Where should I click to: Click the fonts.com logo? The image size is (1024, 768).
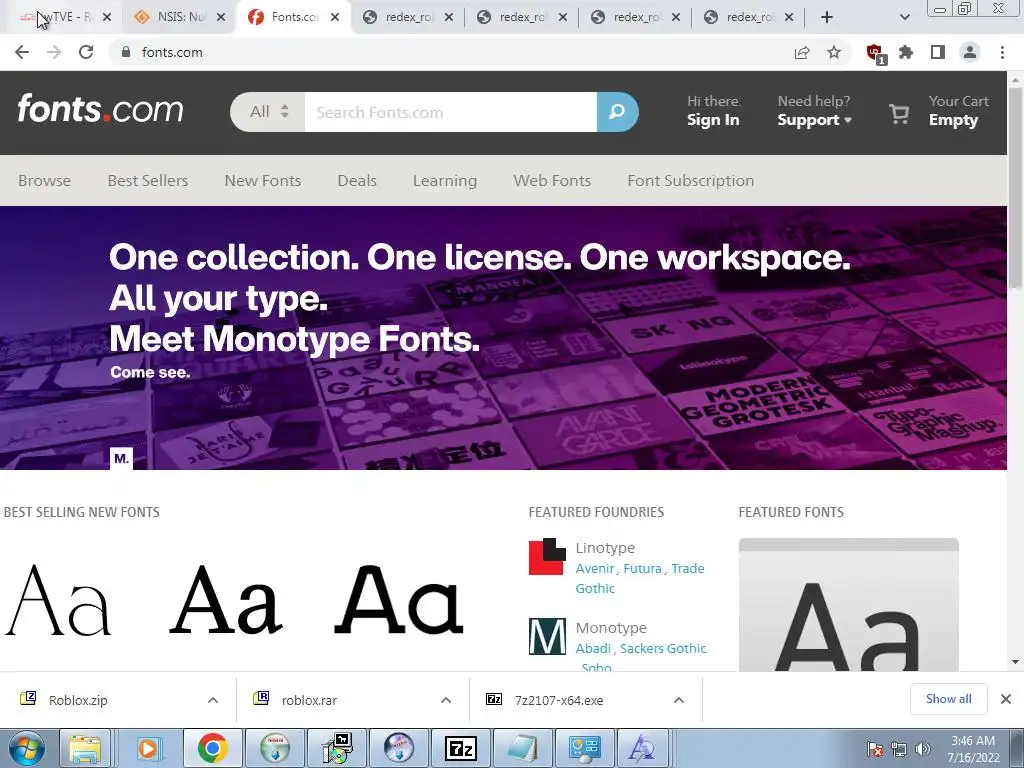click(x=101, y=109)
